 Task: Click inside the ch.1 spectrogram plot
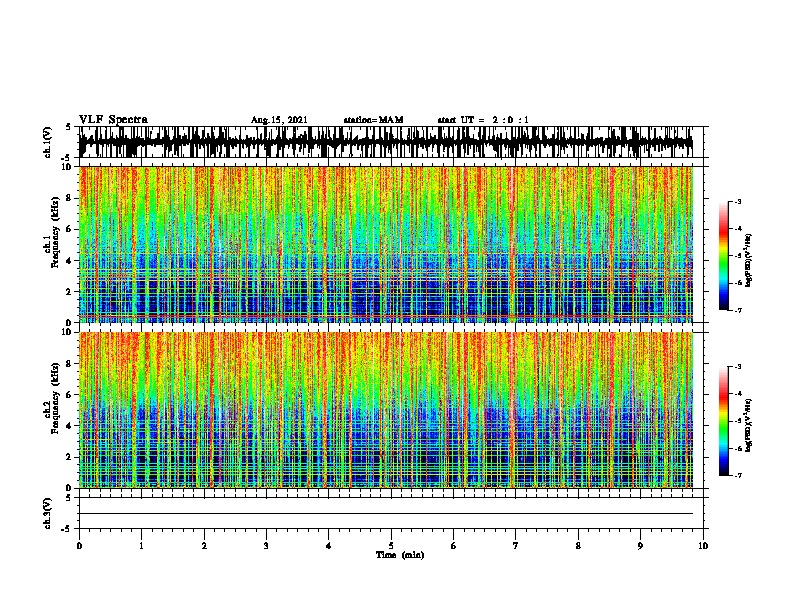(x=386, y=244)
